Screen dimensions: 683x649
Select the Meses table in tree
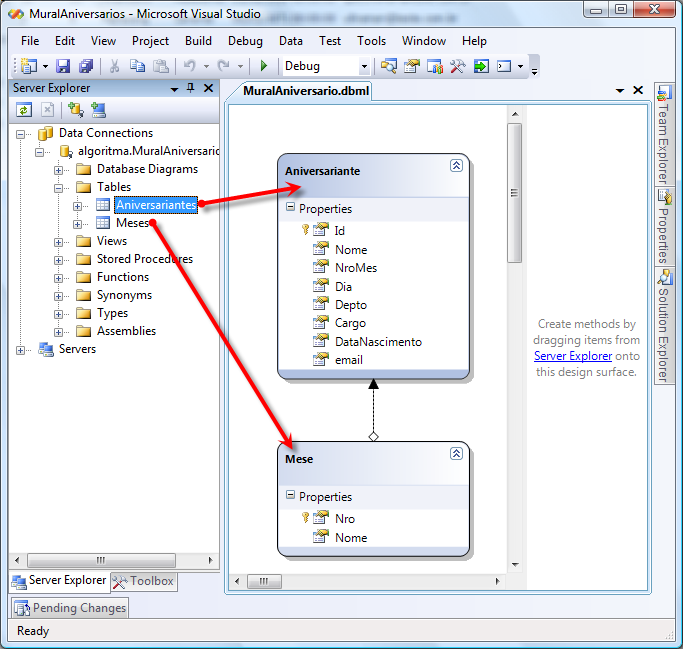point(132,223)
